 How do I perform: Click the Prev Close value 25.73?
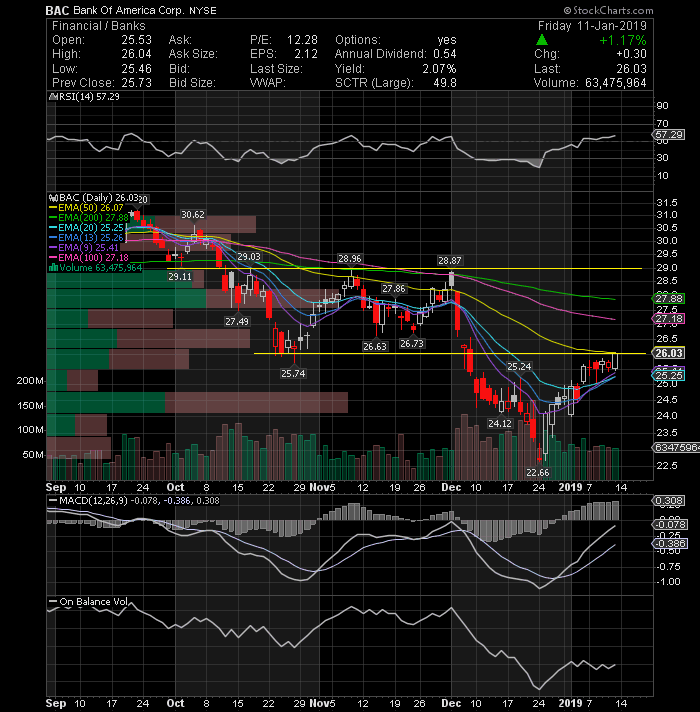(x=136, y=83)
